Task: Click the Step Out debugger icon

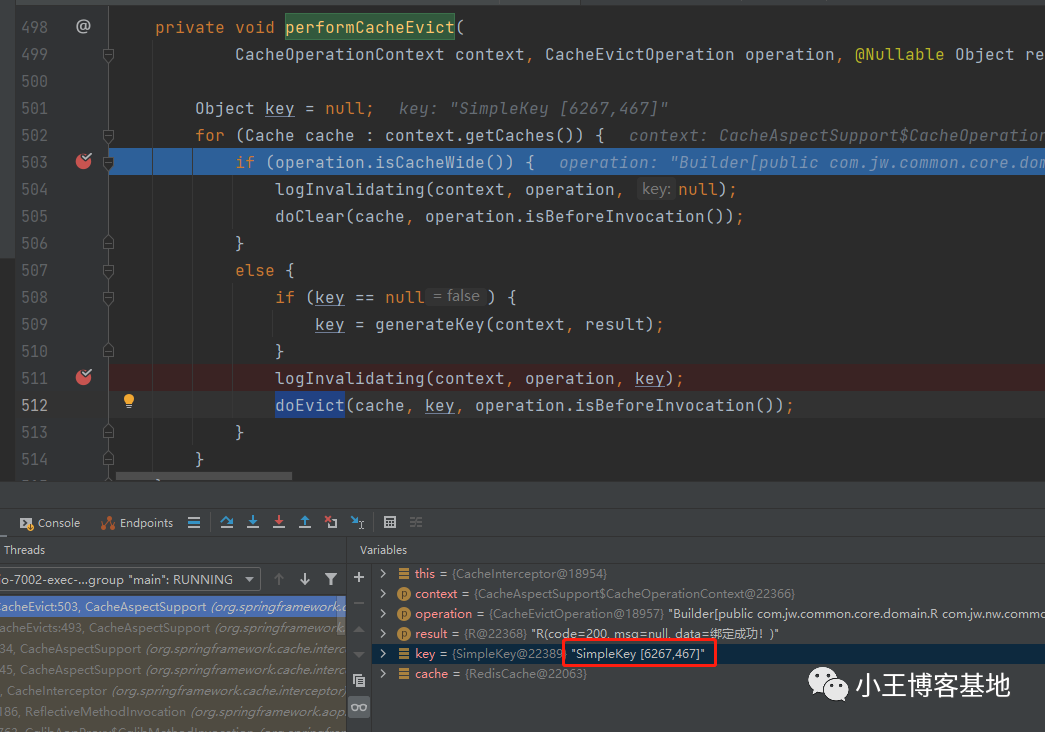Action: click(x=305, y=522)
